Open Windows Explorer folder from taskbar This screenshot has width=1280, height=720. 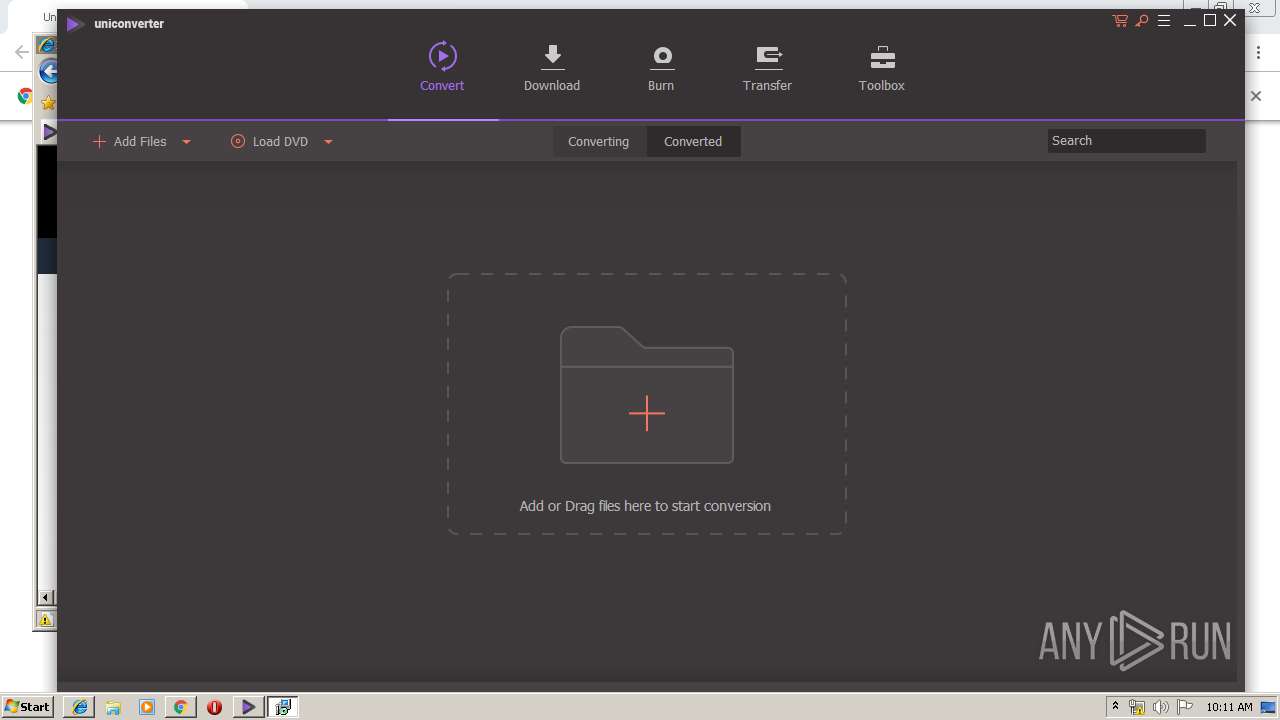(x=113, y=707)
